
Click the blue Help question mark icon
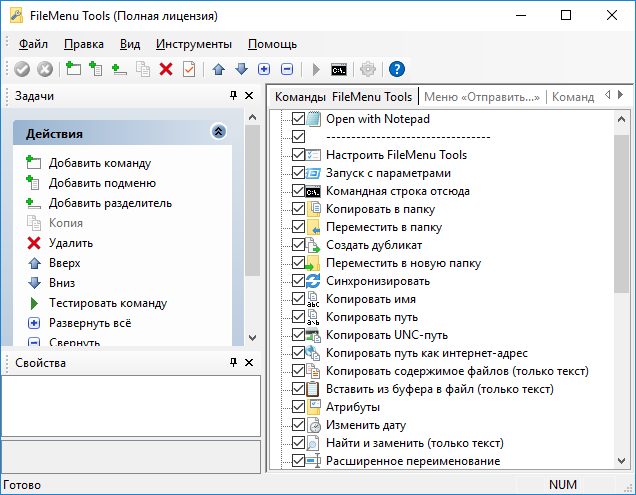(x=396, y=69)
